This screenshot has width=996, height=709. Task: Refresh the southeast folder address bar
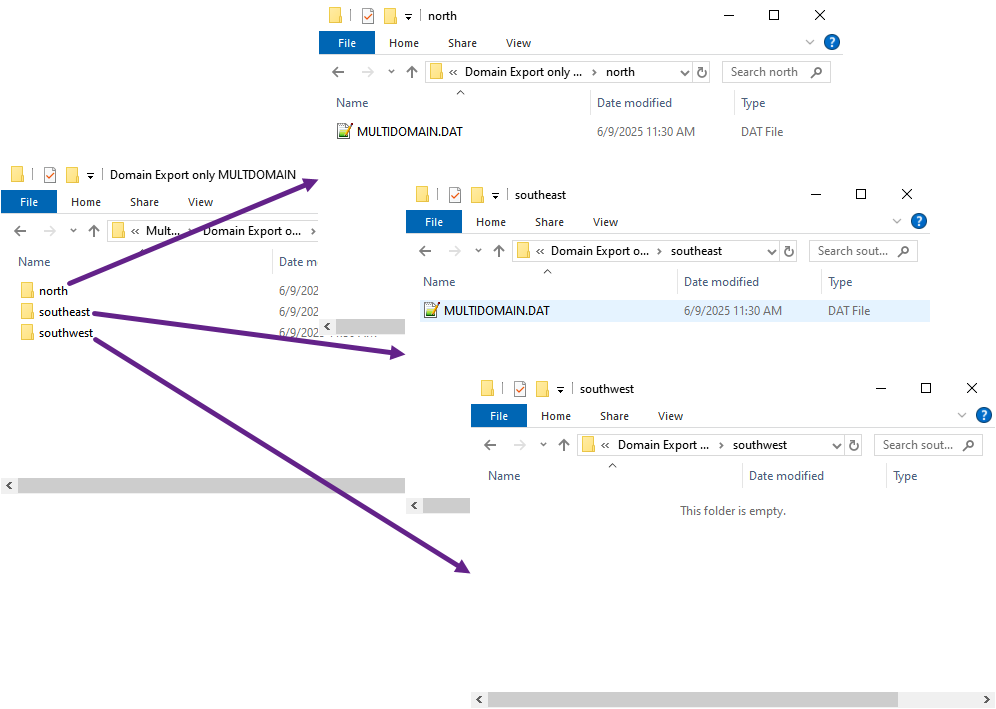pos(788,251)
